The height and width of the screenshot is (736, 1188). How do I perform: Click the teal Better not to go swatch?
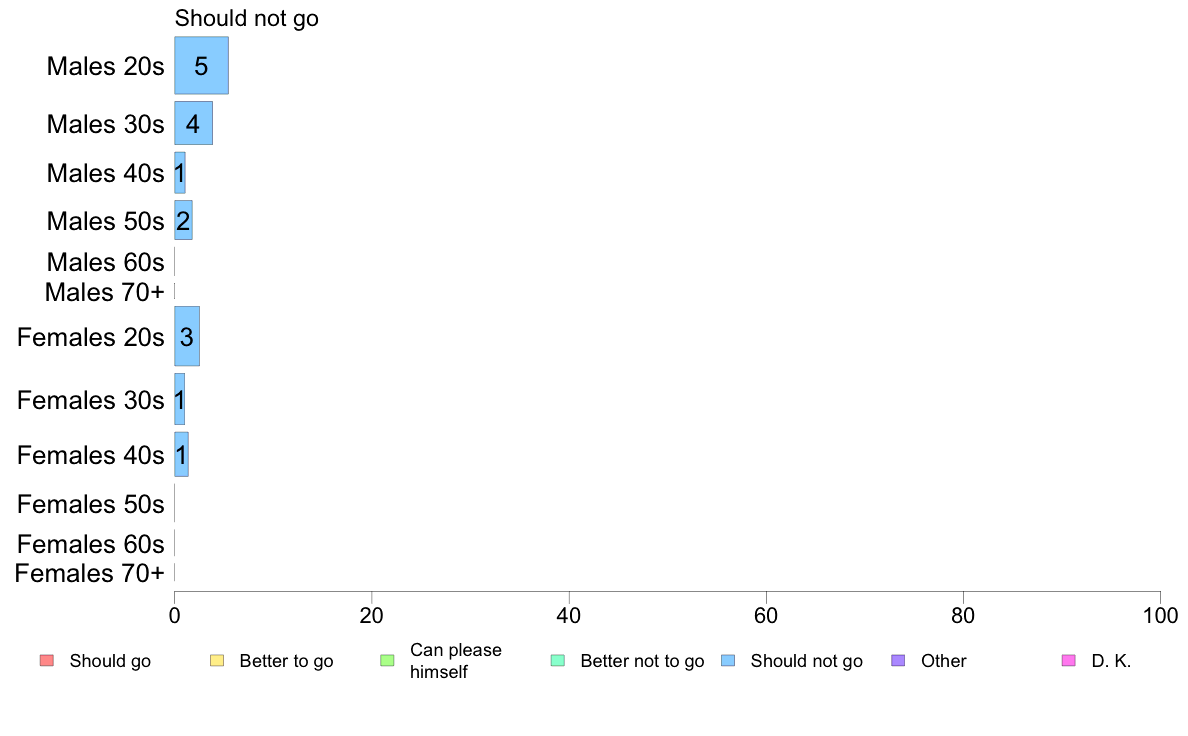point(558,660)
